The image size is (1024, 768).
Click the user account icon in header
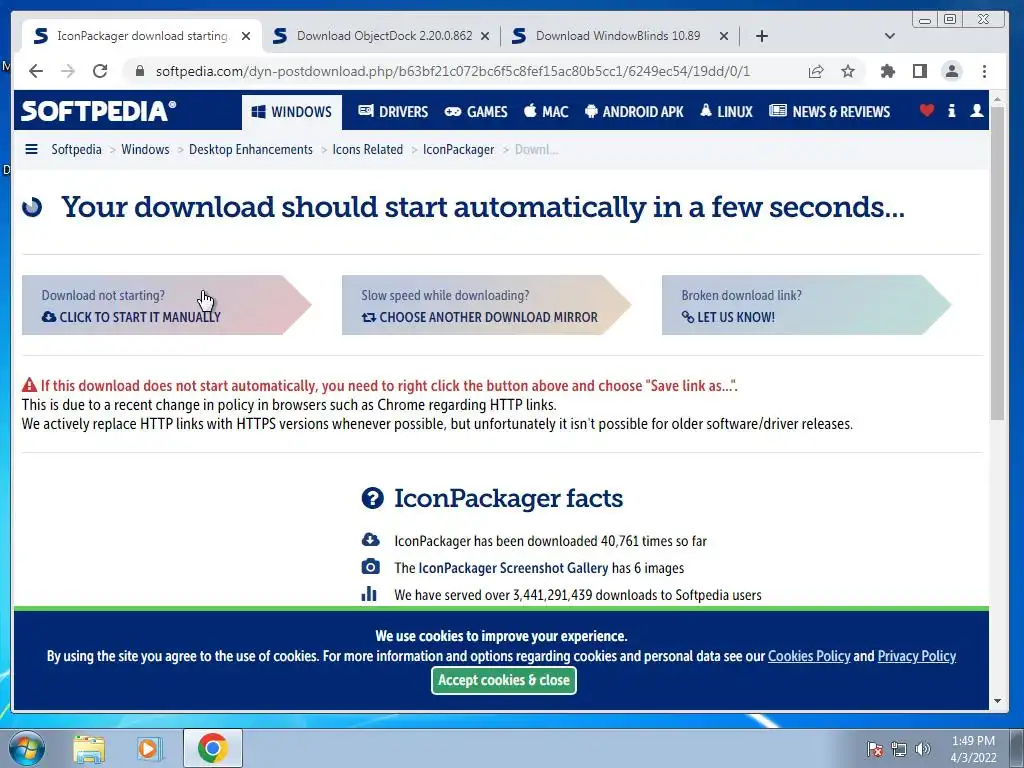click(976, 110)
